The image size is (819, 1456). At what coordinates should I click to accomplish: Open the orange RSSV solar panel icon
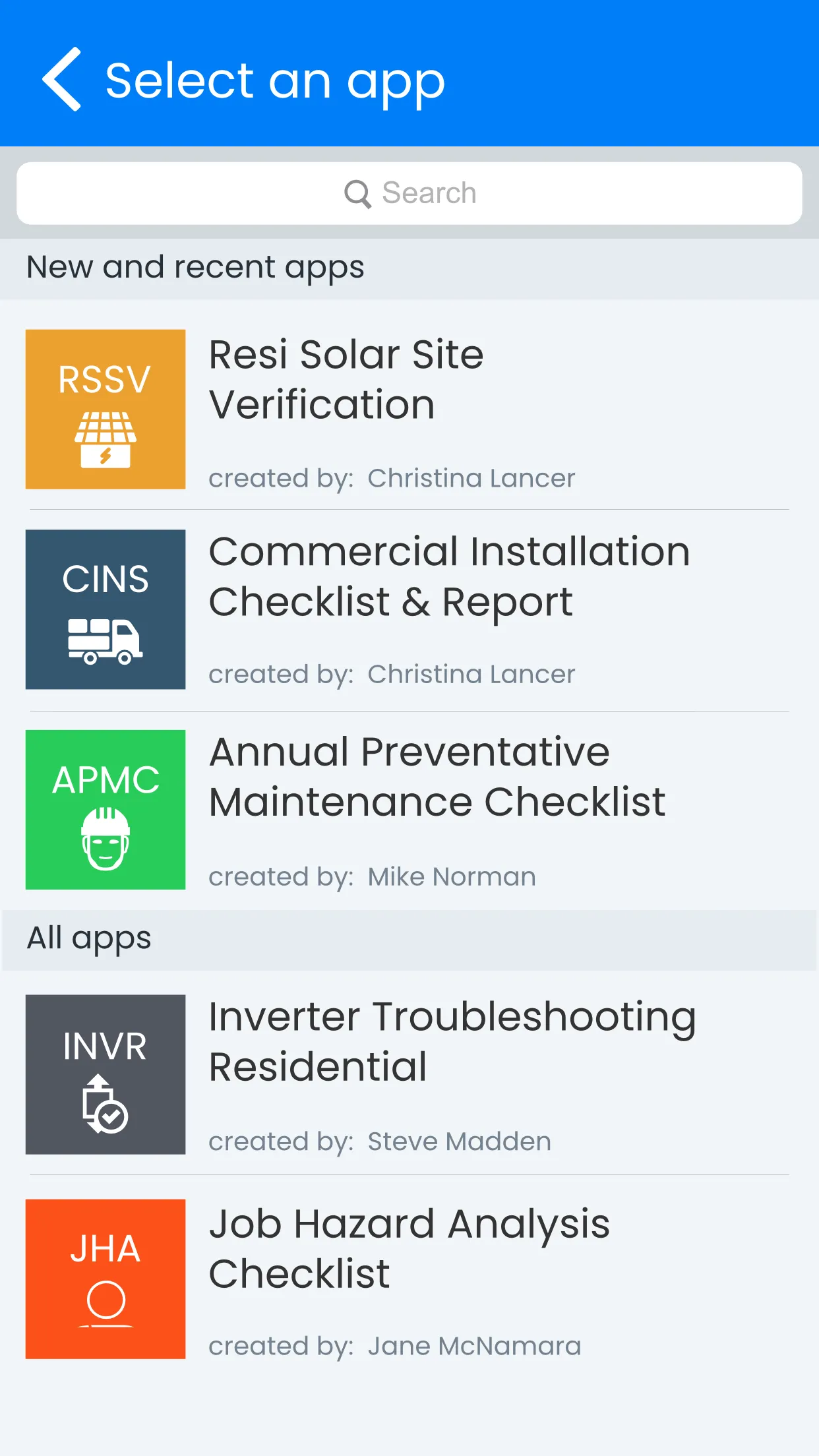point(106,409)
